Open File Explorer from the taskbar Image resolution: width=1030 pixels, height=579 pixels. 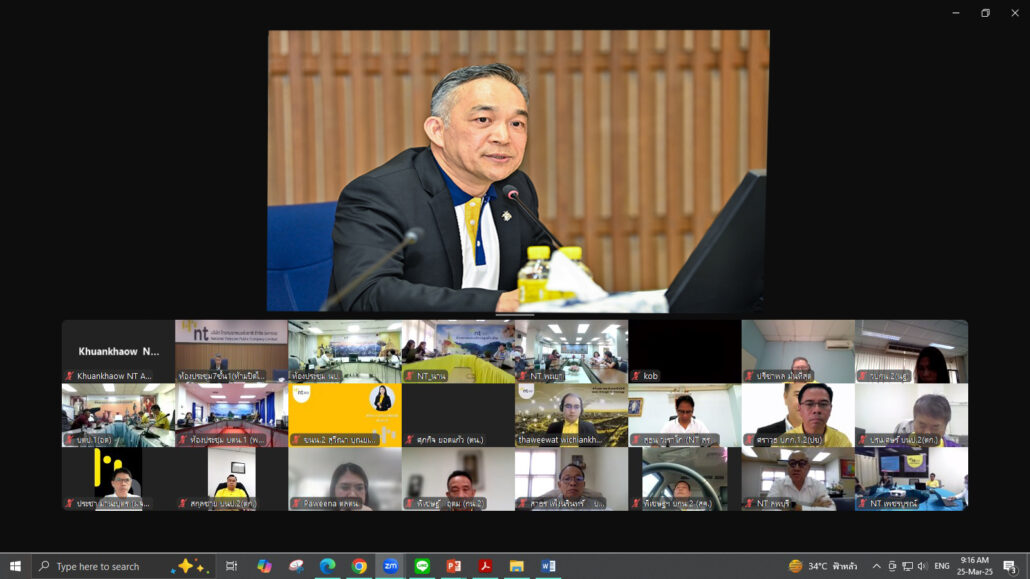[516, 566]
